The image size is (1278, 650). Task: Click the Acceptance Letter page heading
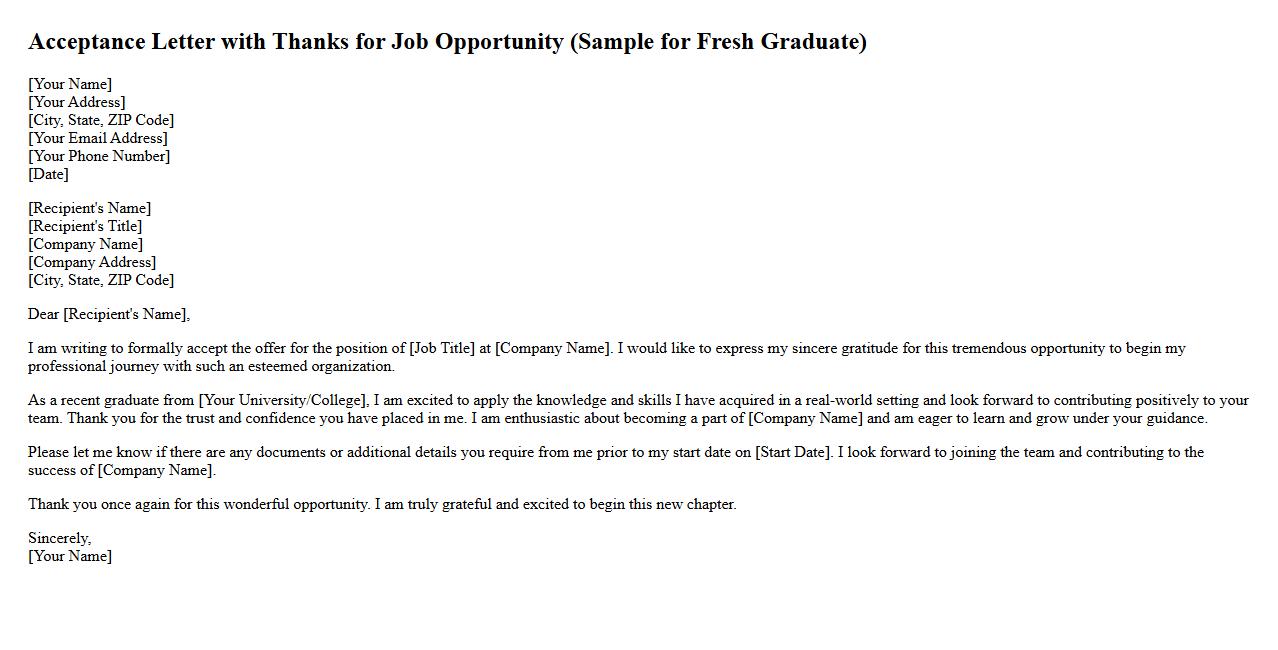447,42
